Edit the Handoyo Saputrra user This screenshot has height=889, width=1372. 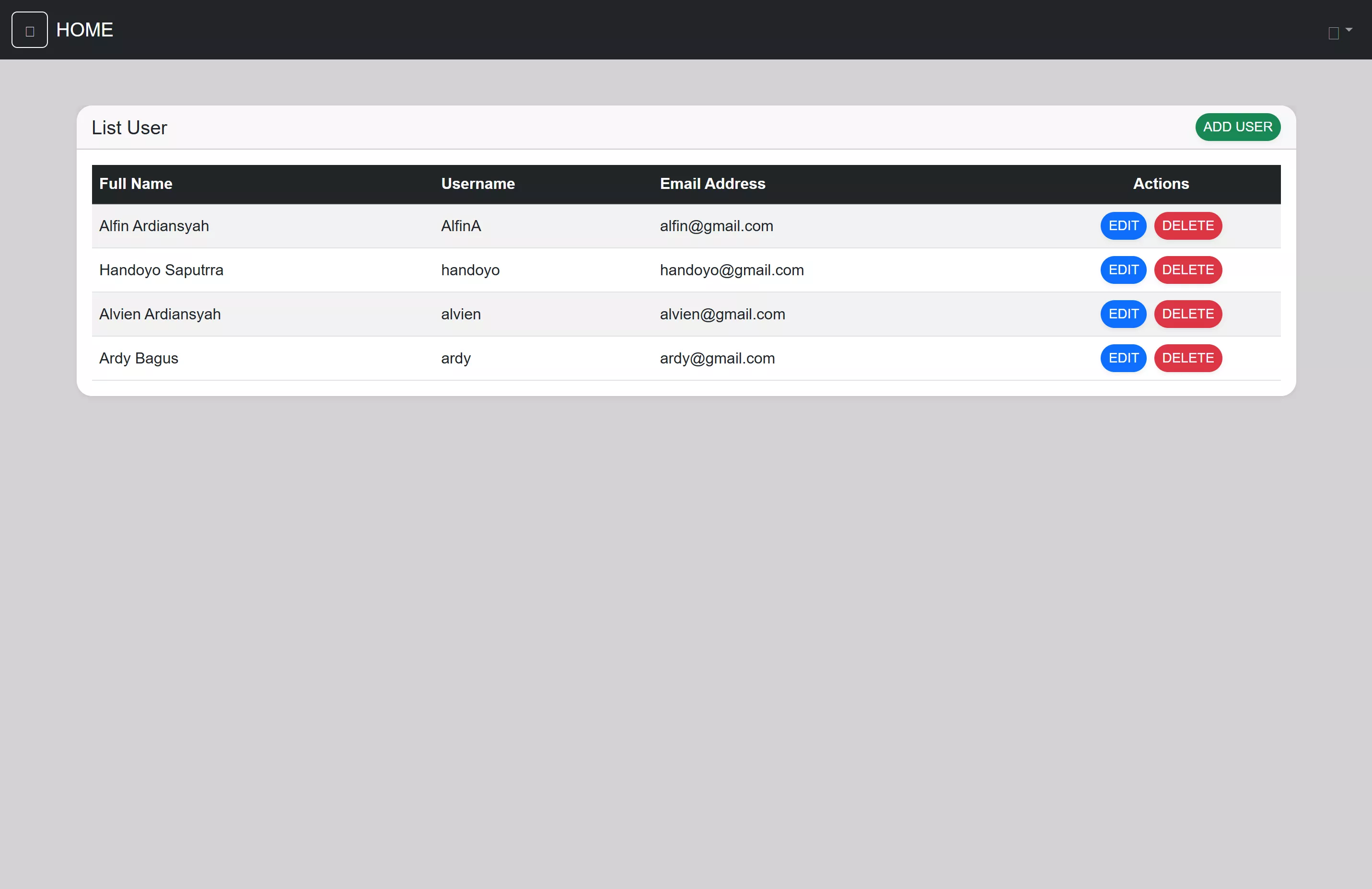[1123, 270]
